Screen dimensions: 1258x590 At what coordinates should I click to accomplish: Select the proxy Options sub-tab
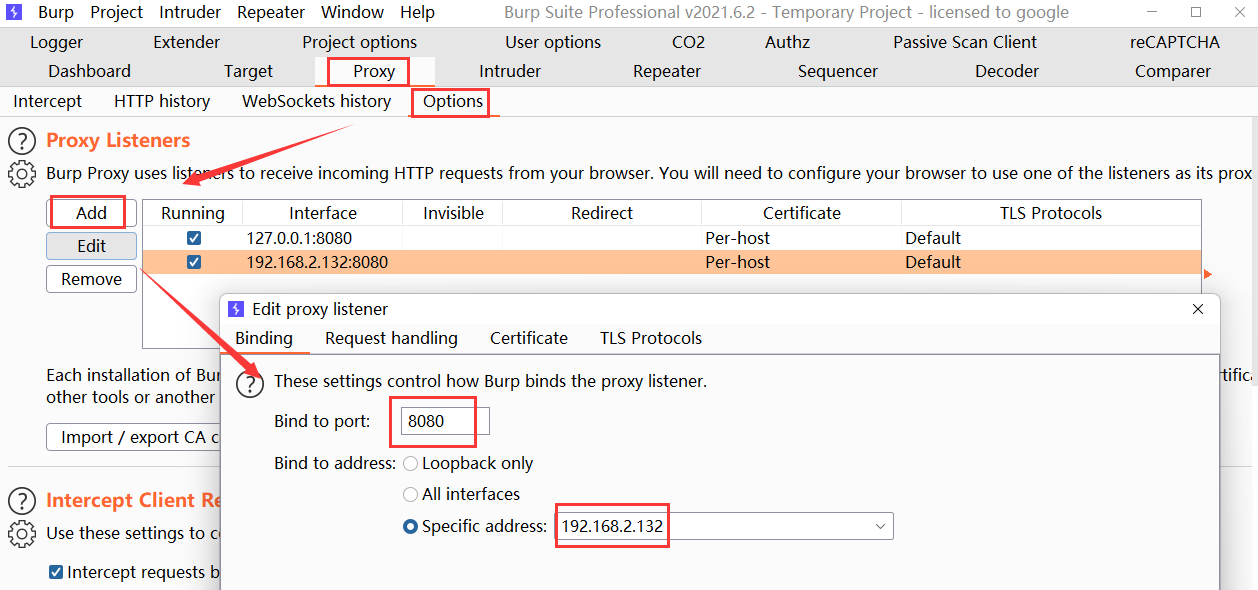[x=453, y=101]
